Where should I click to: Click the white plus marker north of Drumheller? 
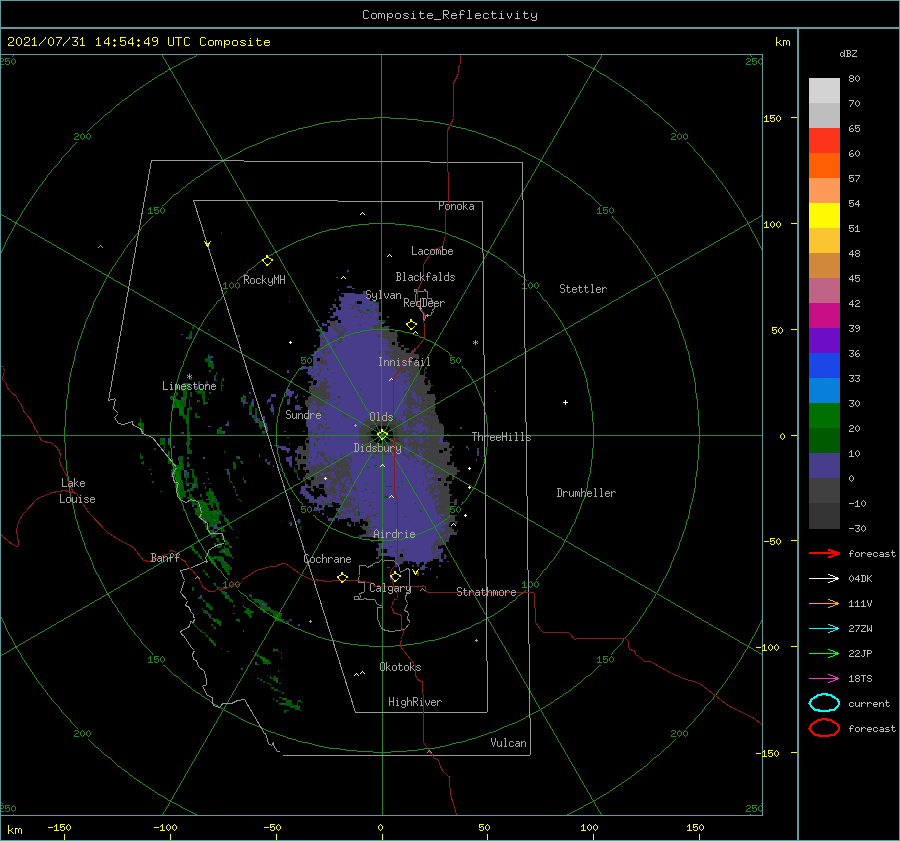[x=565, y=402]
